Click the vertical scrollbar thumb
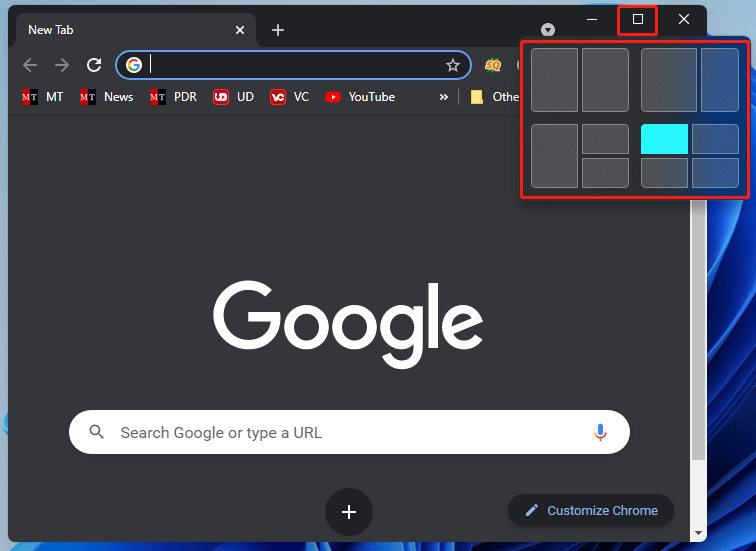Image resolution: width=756 pixels, height=551 pixels. click(x=698, y=329)
